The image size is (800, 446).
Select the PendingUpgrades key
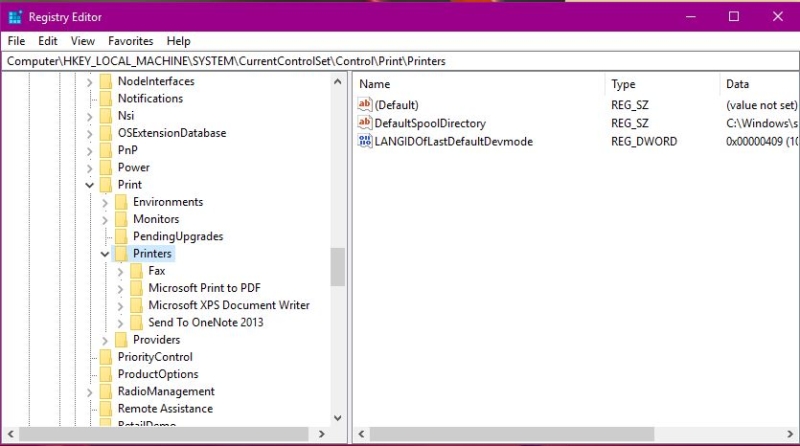178,236
